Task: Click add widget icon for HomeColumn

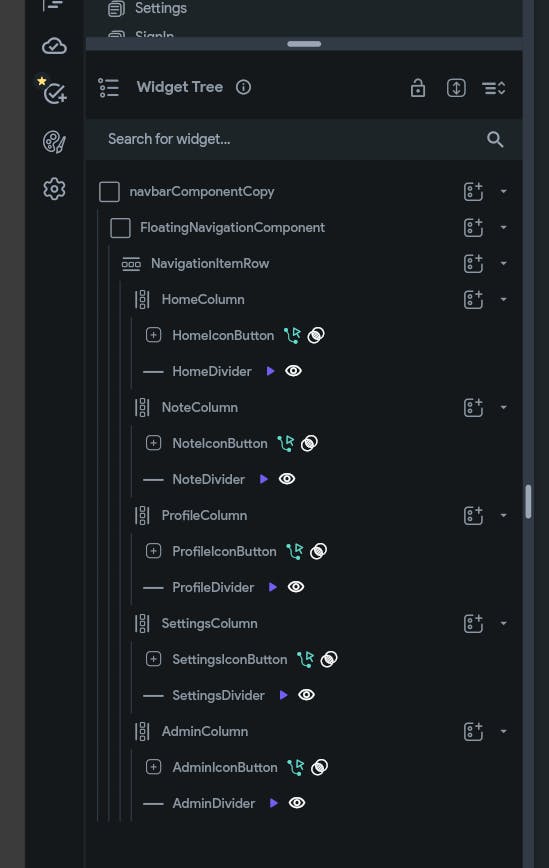Action: click(x=473, y=299)
